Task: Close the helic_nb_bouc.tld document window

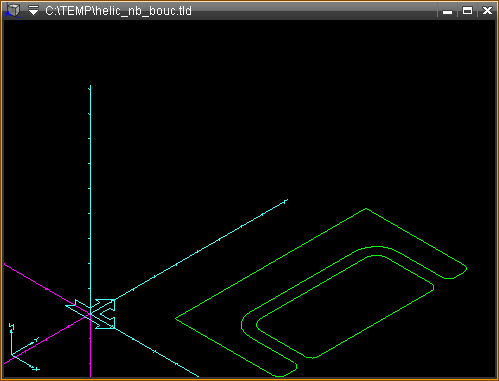Action: [x=487, y=11]
